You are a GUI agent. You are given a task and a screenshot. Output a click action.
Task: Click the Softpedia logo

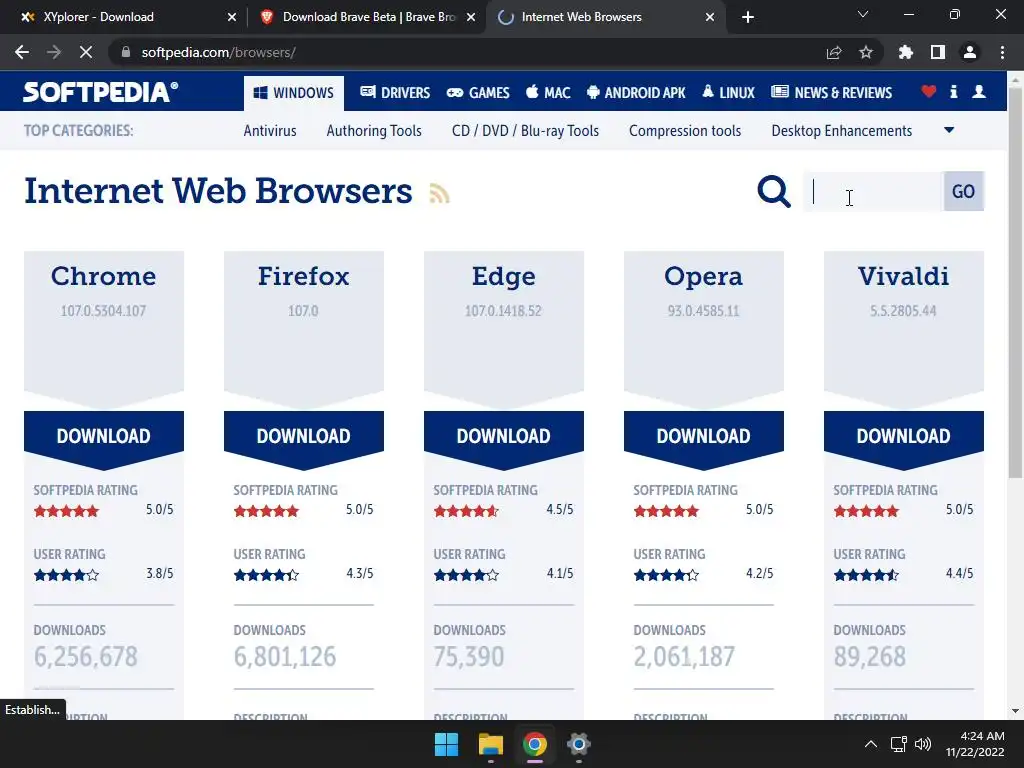[x=101, y=92]
